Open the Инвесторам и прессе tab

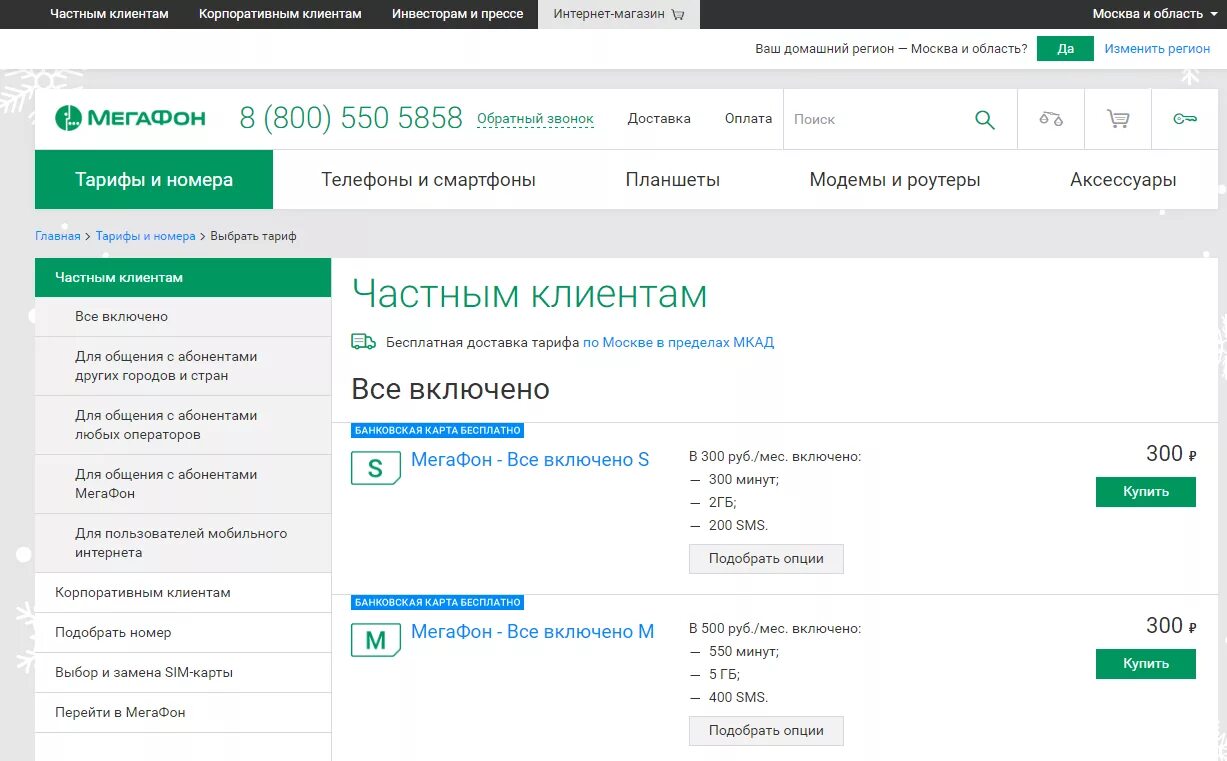[x=457, y=14]
